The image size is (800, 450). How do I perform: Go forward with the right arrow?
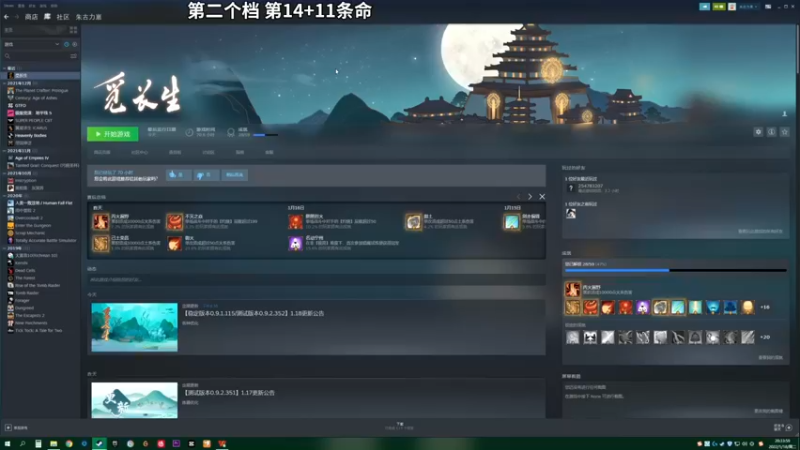tap(16, 17)
